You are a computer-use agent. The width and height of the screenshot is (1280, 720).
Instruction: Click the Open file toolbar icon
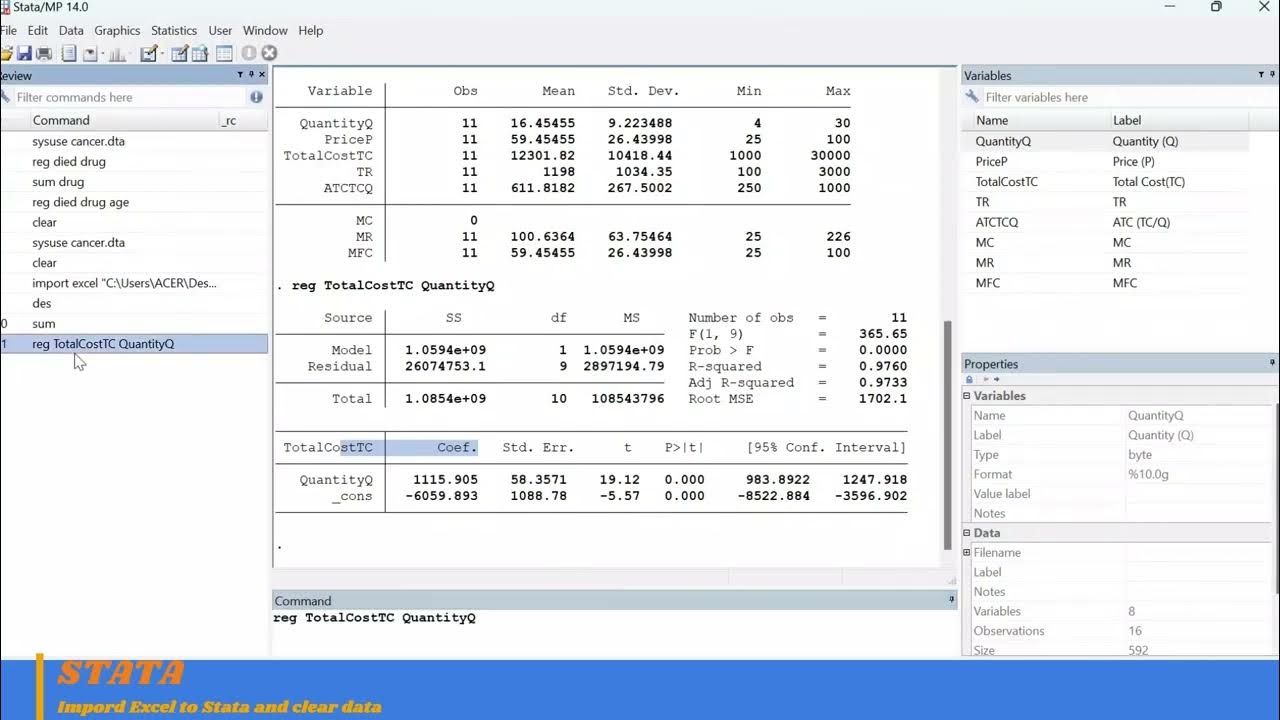point(6,53)
